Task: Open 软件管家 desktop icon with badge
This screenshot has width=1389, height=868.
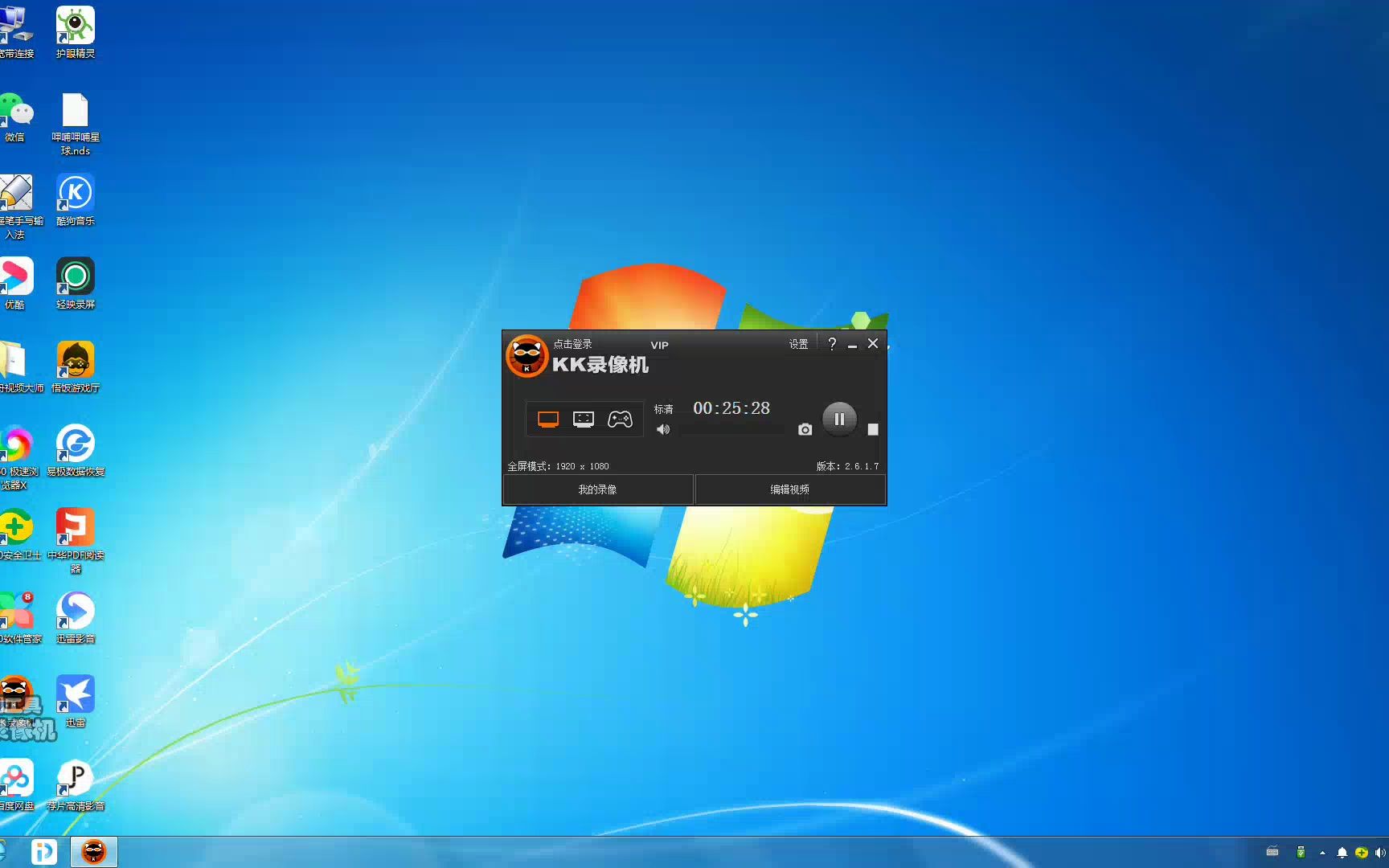Action: point(18,617)
